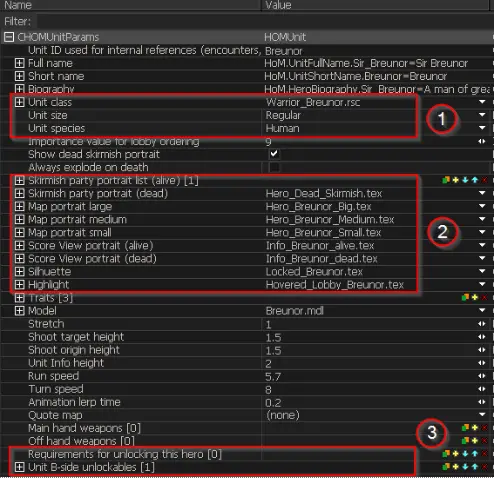Collapse the CHOMUnitParams root node
The height and width of the screenshot is (478, 494).
click(x=9, y=37)
